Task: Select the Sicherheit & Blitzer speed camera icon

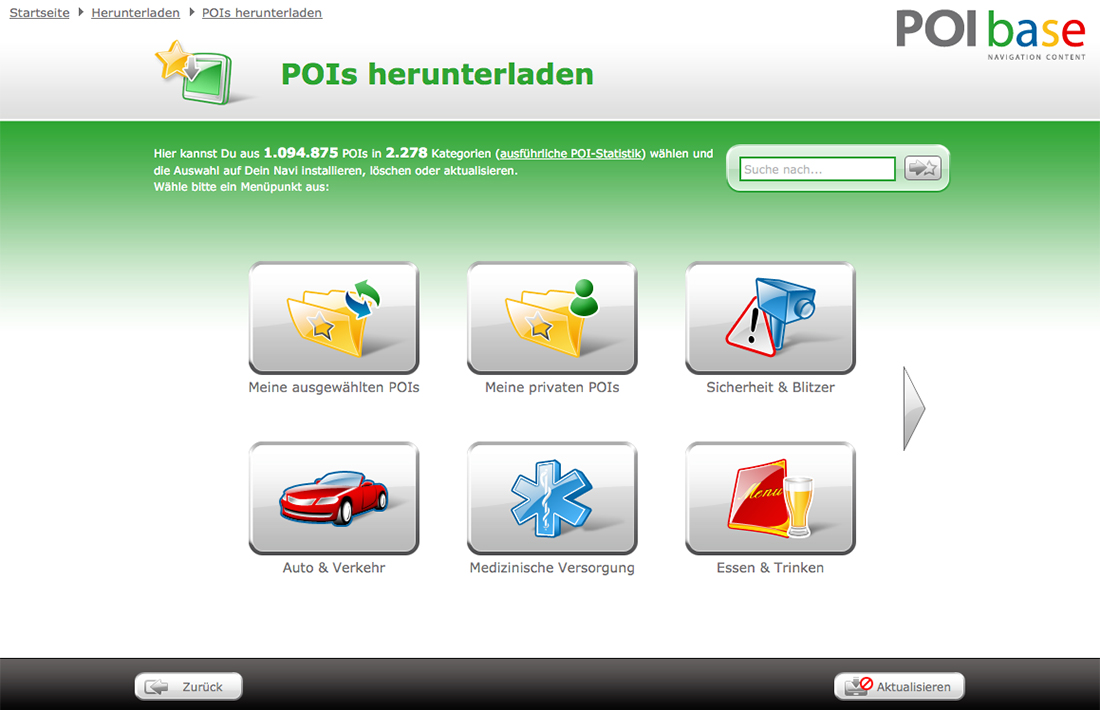Action: [769, 317]
